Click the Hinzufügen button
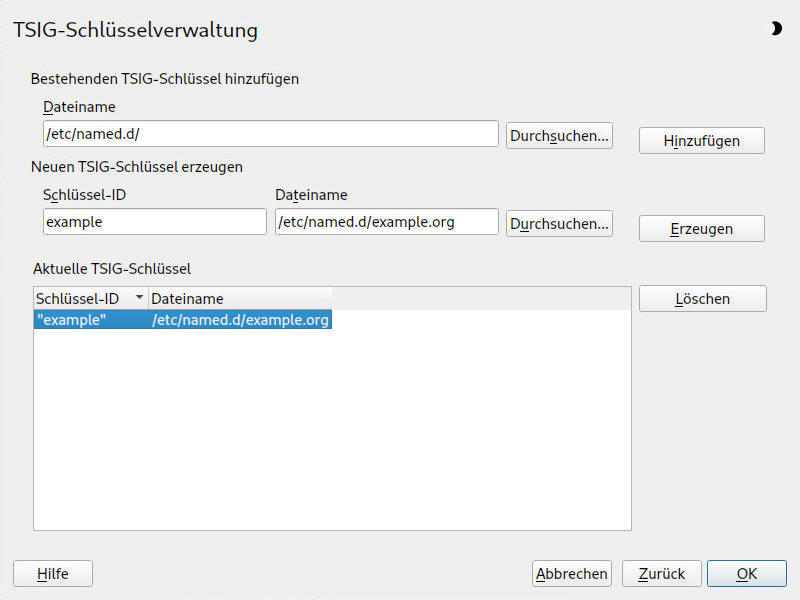The width and height of the screenshot is (800, 600). [702, 140]
